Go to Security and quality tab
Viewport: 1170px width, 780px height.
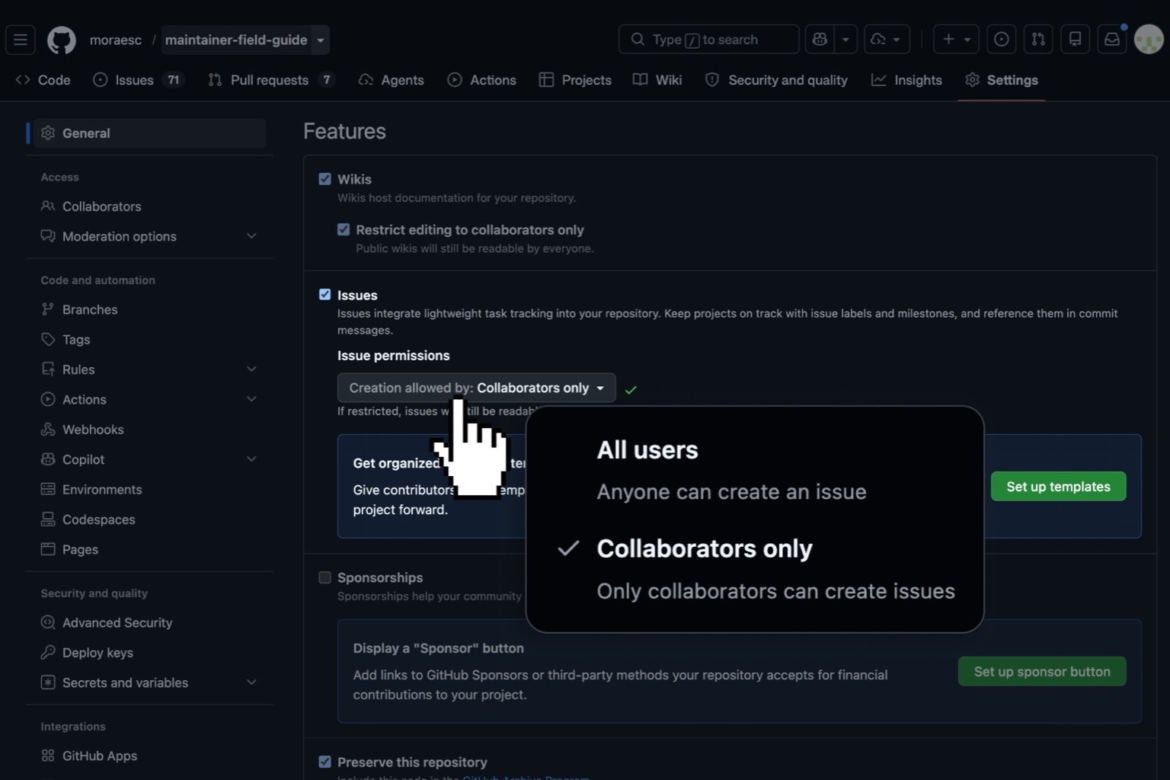[777, 80]
